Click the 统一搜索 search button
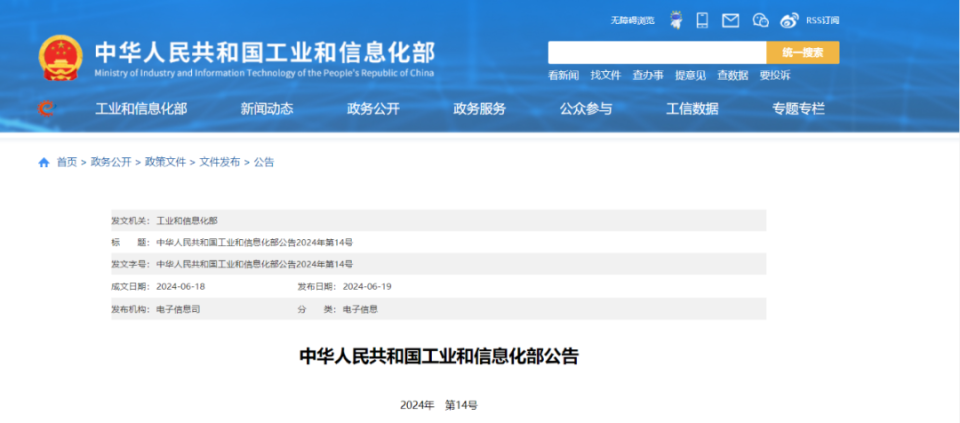 803,53
